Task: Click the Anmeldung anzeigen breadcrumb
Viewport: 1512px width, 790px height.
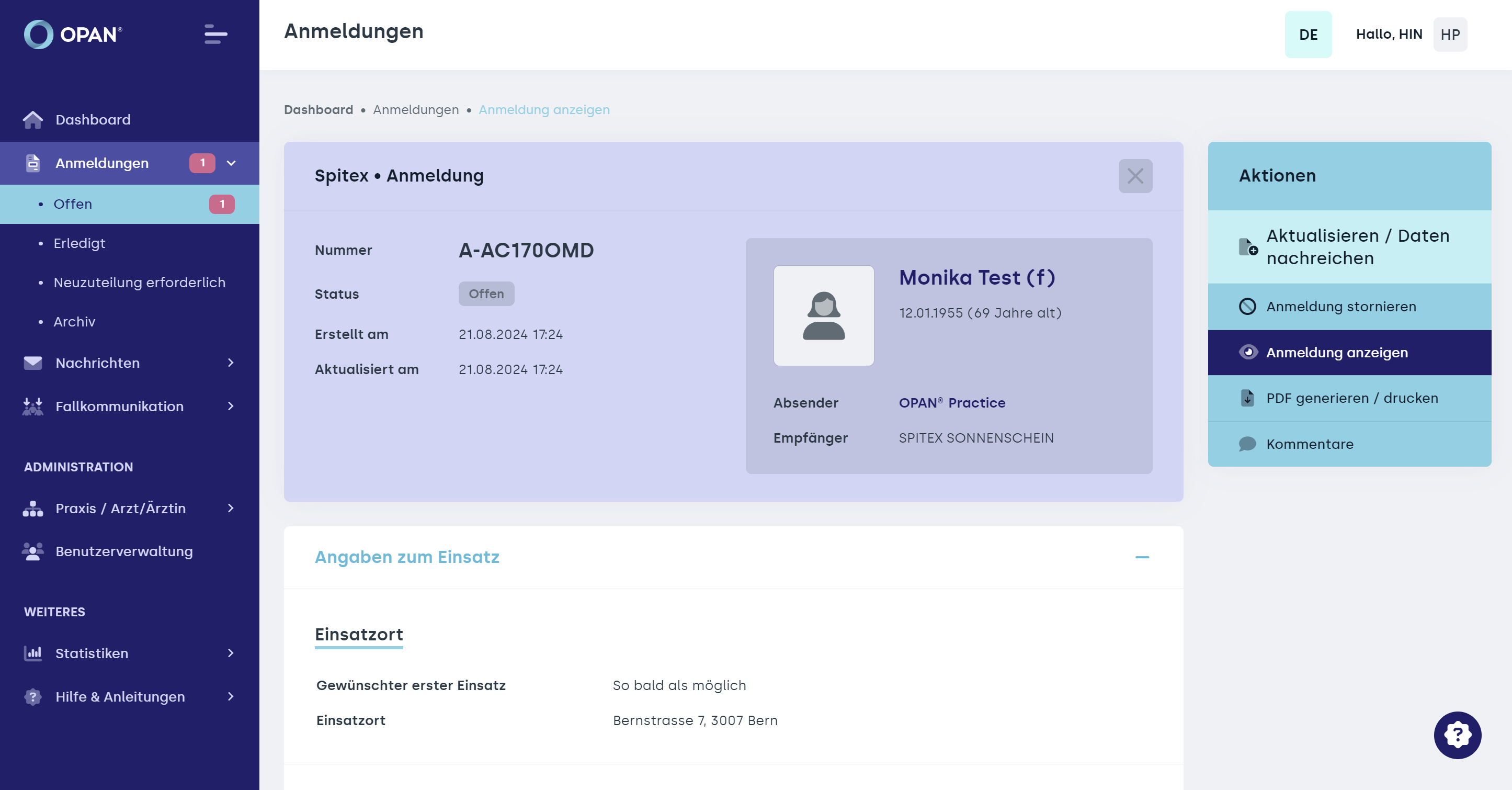Action: click(x=544, y=110)
